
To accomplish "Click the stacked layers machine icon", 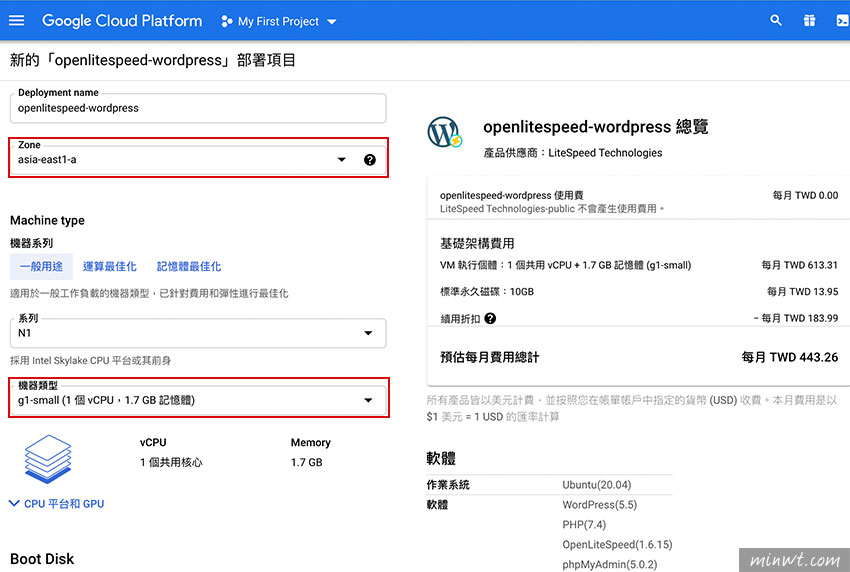I will tap(48, 459).
